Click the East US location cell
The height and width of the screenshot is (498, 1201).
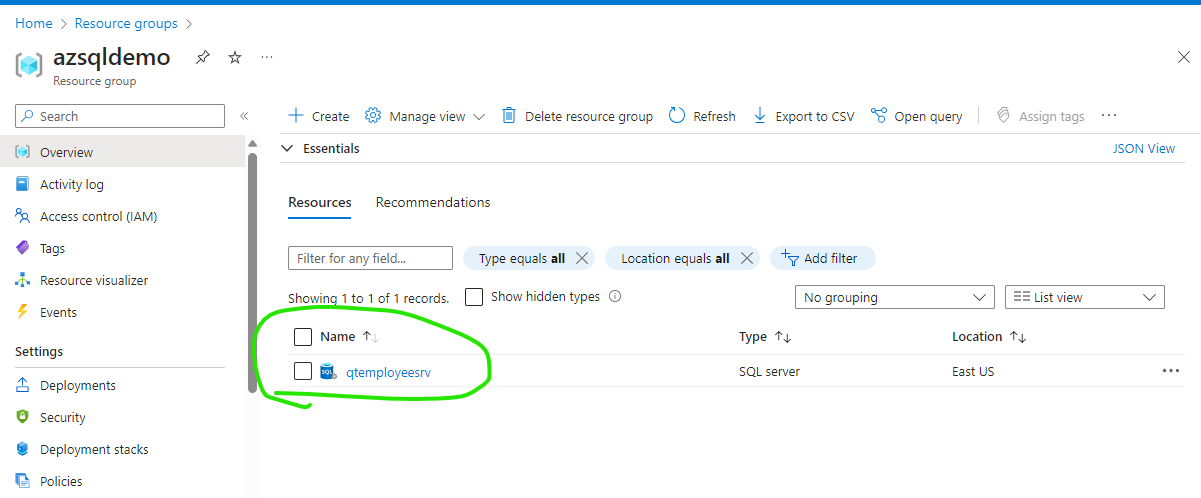tap(973, 371)
